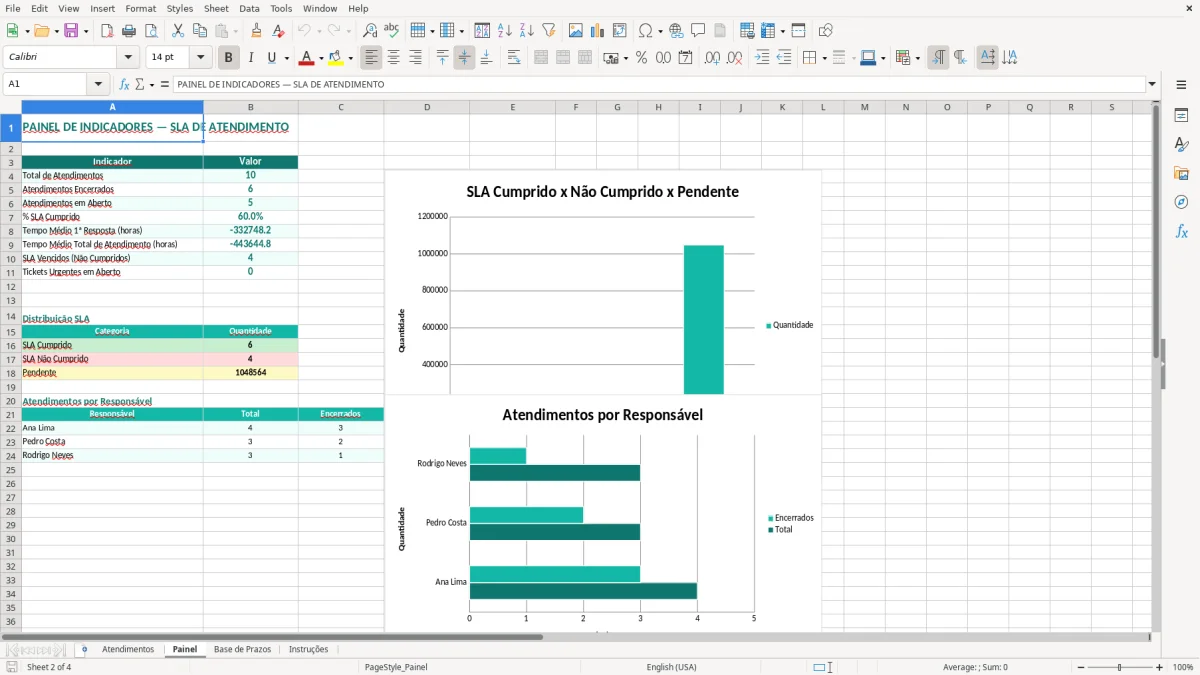Viewport: 1200px width, 675px height.
Task: Click the Export as PDF icon
Action: click(107, 31)
